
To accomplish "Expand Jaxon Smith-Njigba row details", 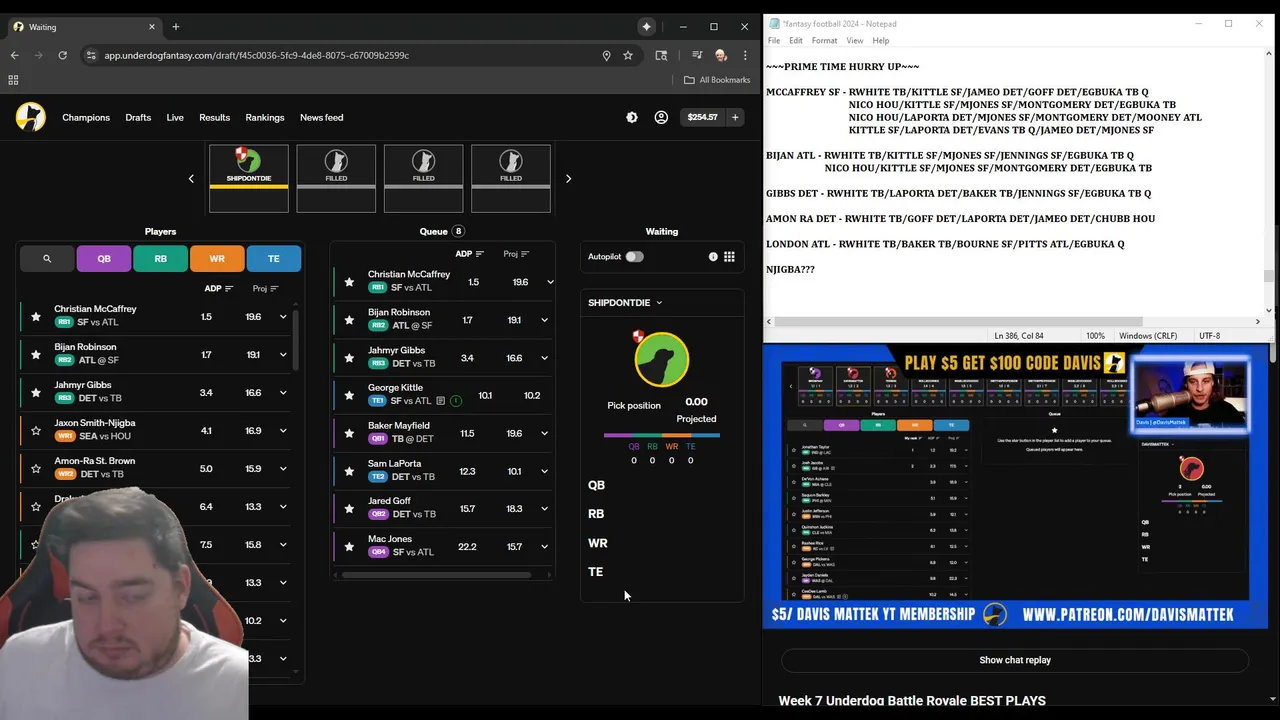I will [x=283, y=431].
